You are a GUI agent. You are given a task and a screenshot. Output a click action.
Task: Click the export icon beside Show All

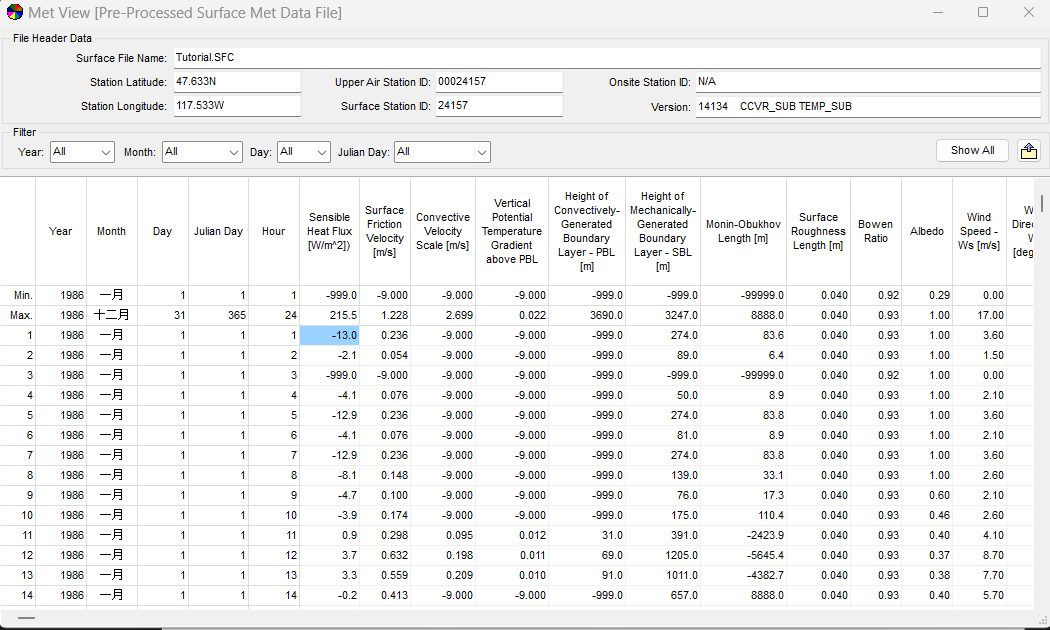(x=1029, y=151)
